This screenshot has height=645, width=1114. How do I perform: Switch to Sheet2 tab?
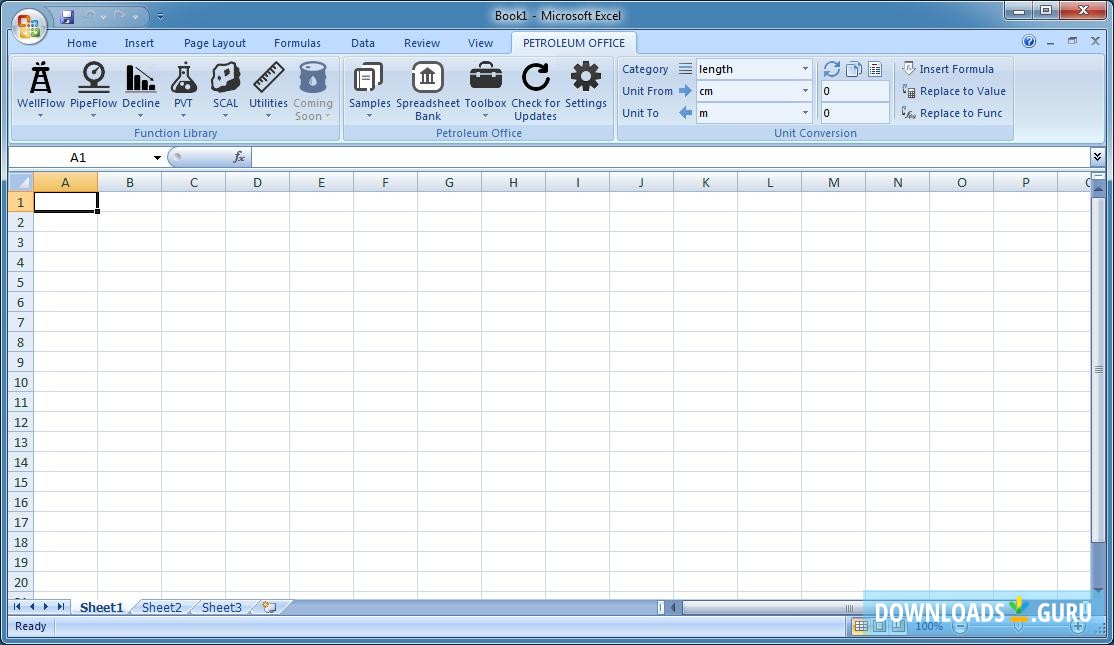click(x=161, y=607)
